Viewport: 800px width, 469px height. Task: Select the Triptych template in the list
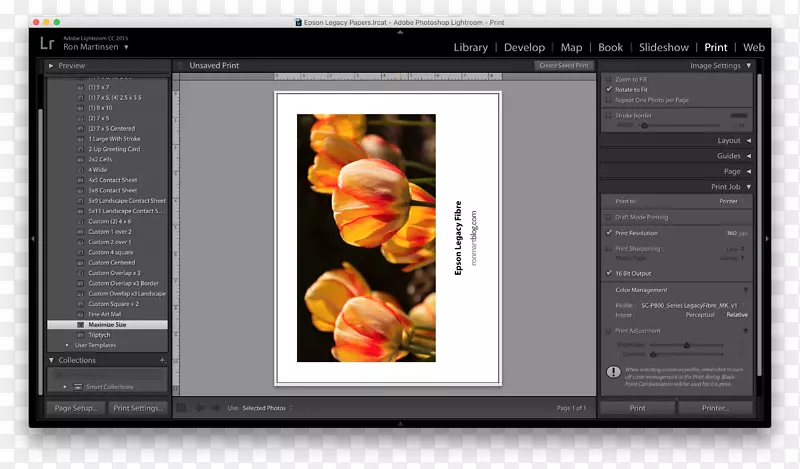pos(99,335)
